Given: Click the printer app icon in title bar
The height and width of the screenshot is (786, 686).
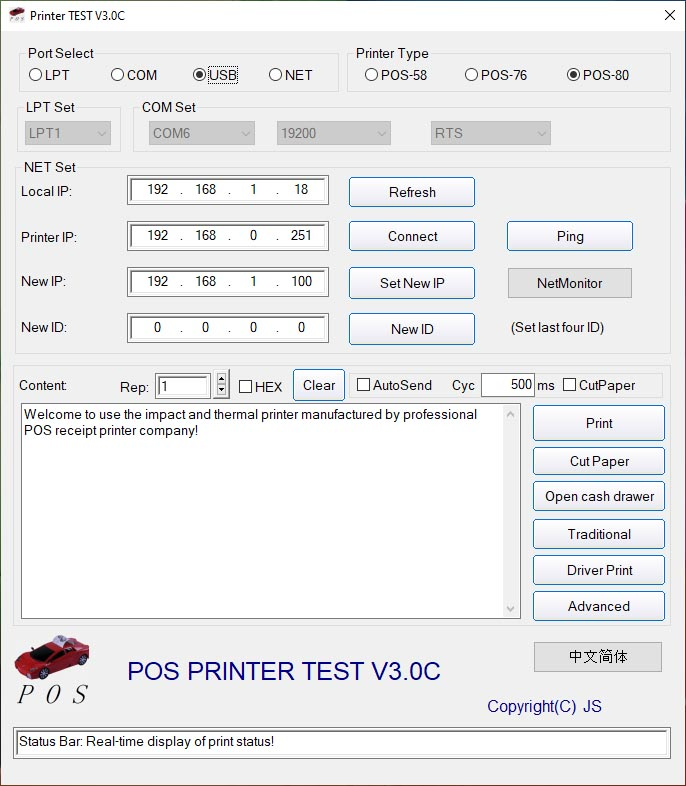Looking at the screenshot, I should pos(17,15).
